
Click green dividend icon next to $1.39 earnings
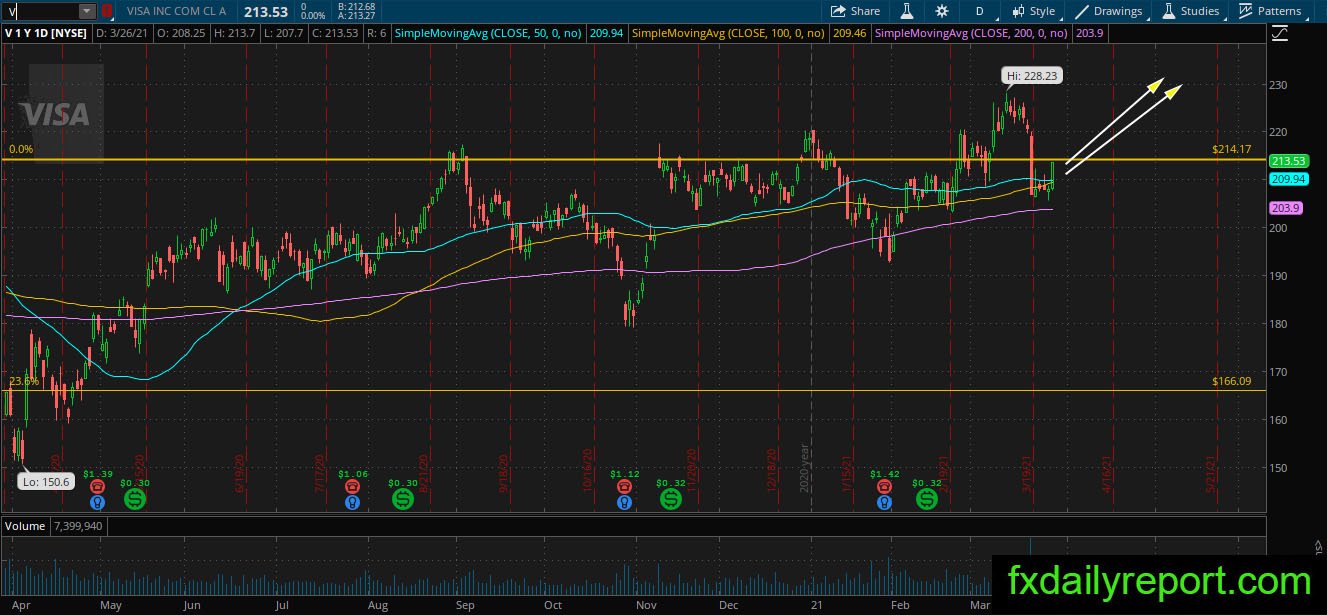point(134,498)
